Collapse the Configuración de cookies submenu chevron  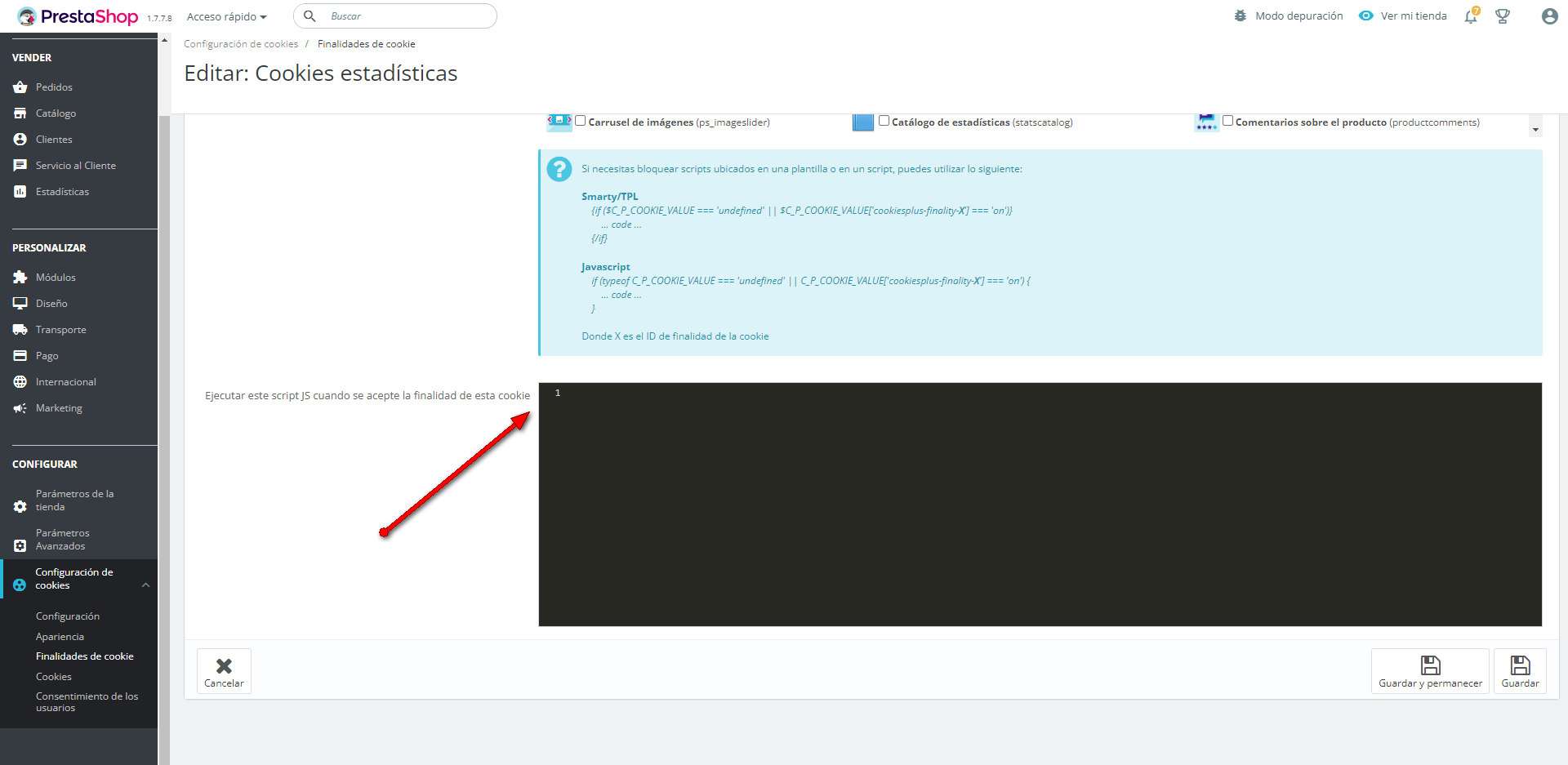coord(146,585)
